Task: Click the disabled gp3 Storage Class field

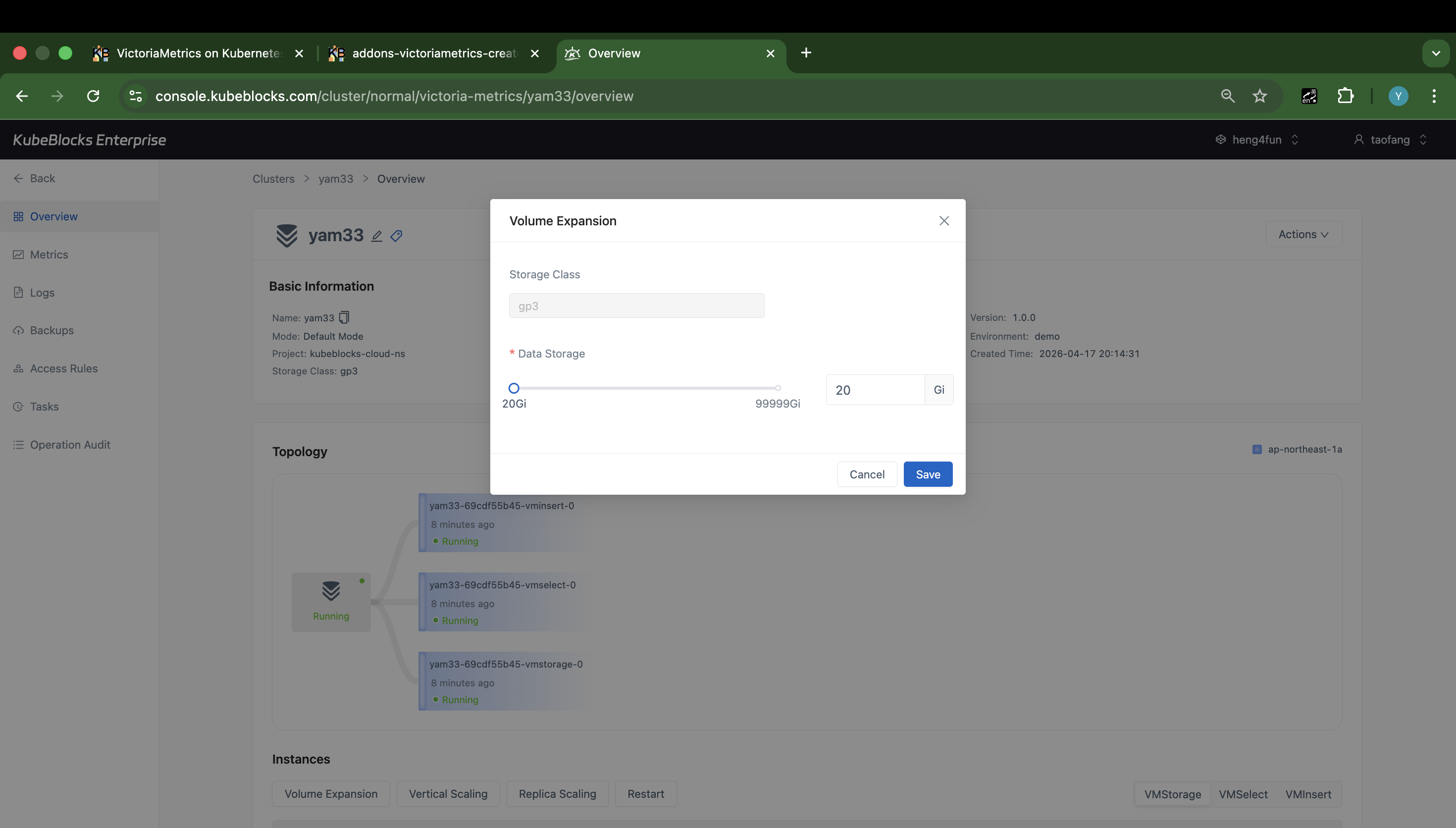Action: (637, 306)
